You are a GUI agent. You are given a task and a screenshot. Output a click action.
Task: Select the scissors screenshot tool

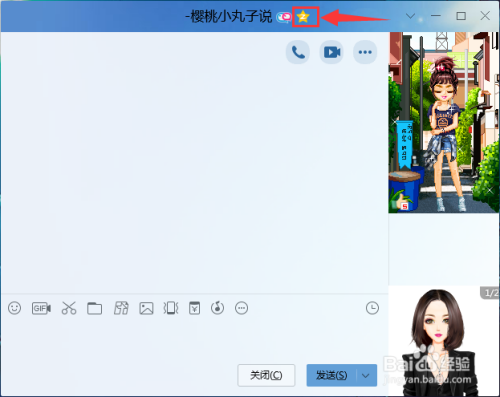69,308
